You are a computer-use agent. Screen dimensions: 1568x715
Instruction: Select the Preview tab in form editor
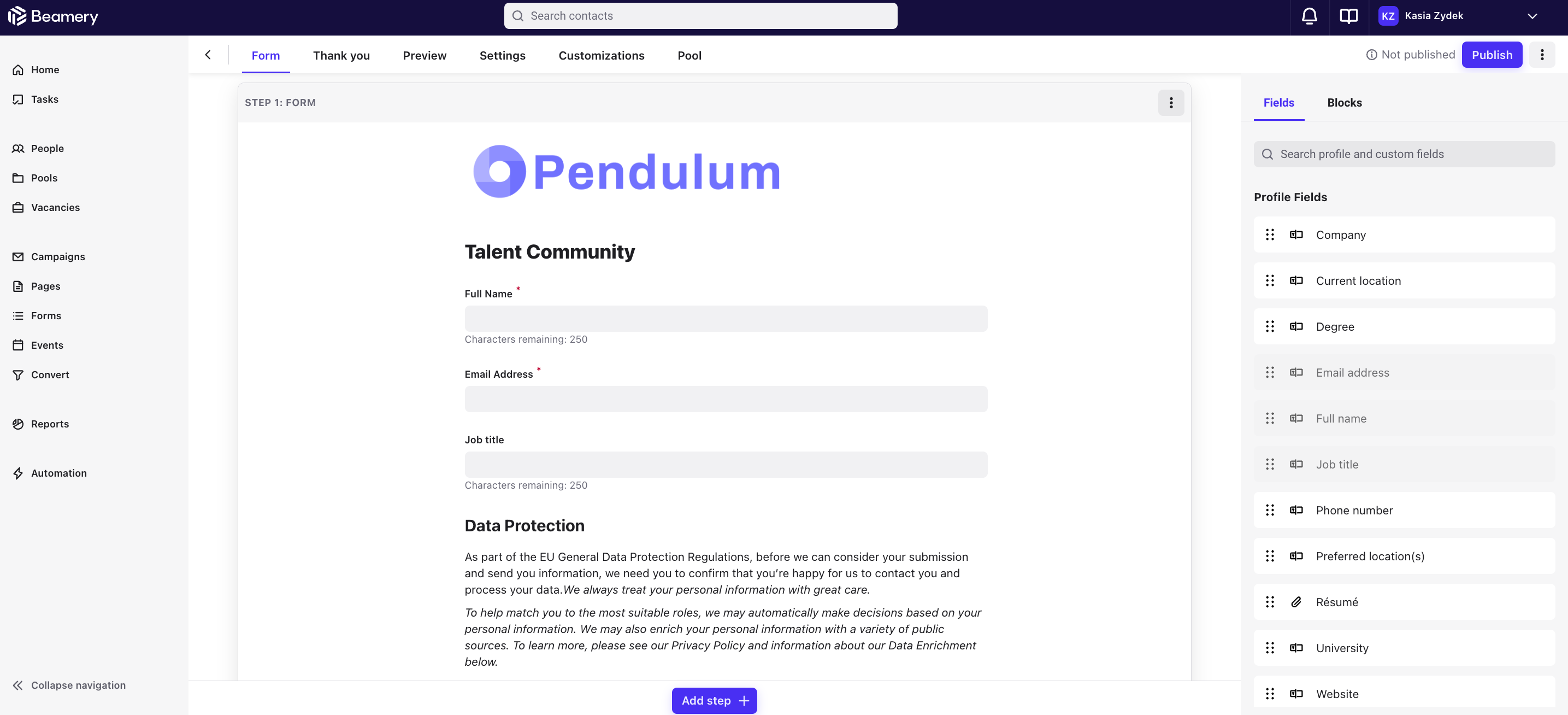coord(424,55)
